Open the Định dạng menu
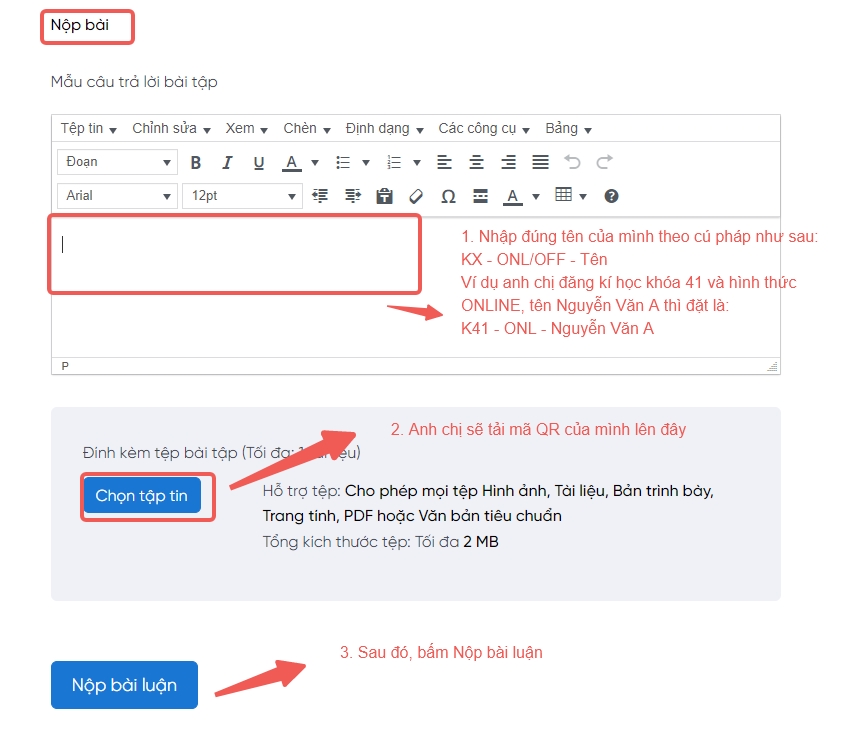Screen dimensions: 851x747 pyautogui.click(x=384, y=129)
